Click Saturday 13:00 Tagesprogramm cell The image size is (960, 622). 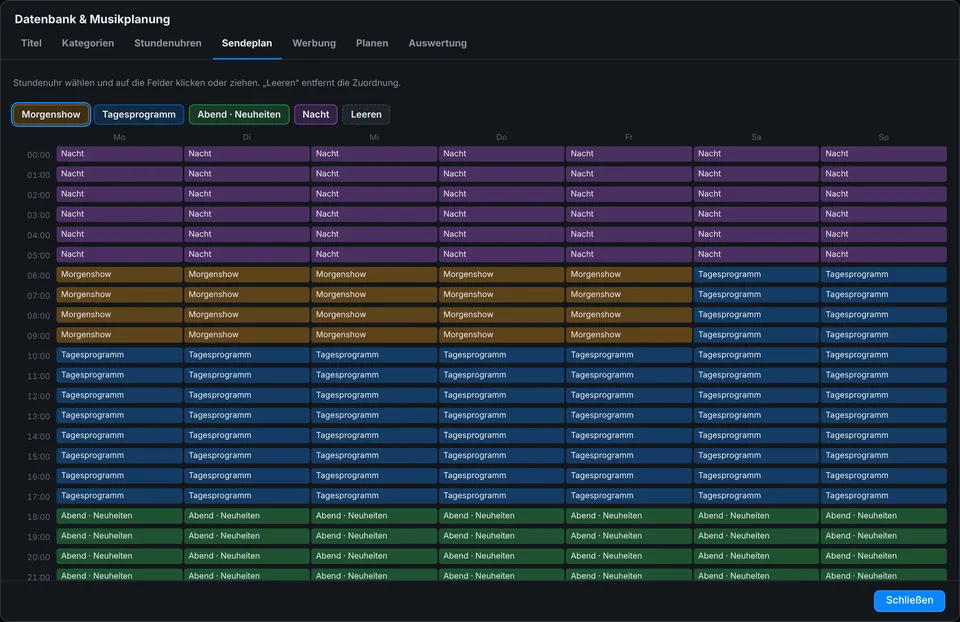tap(756, 415)
